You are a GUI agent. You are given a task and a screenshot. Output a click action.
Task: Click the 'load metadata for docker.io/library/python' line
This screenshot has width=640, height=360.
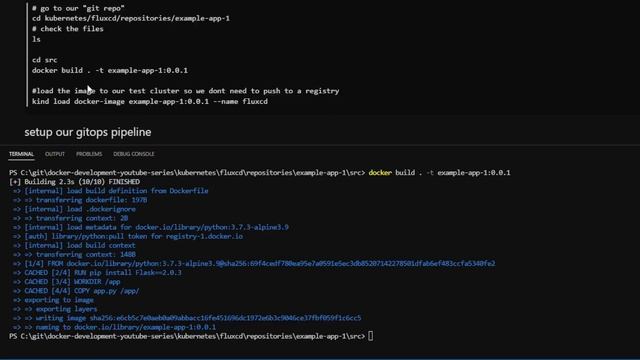click(151, 227)
